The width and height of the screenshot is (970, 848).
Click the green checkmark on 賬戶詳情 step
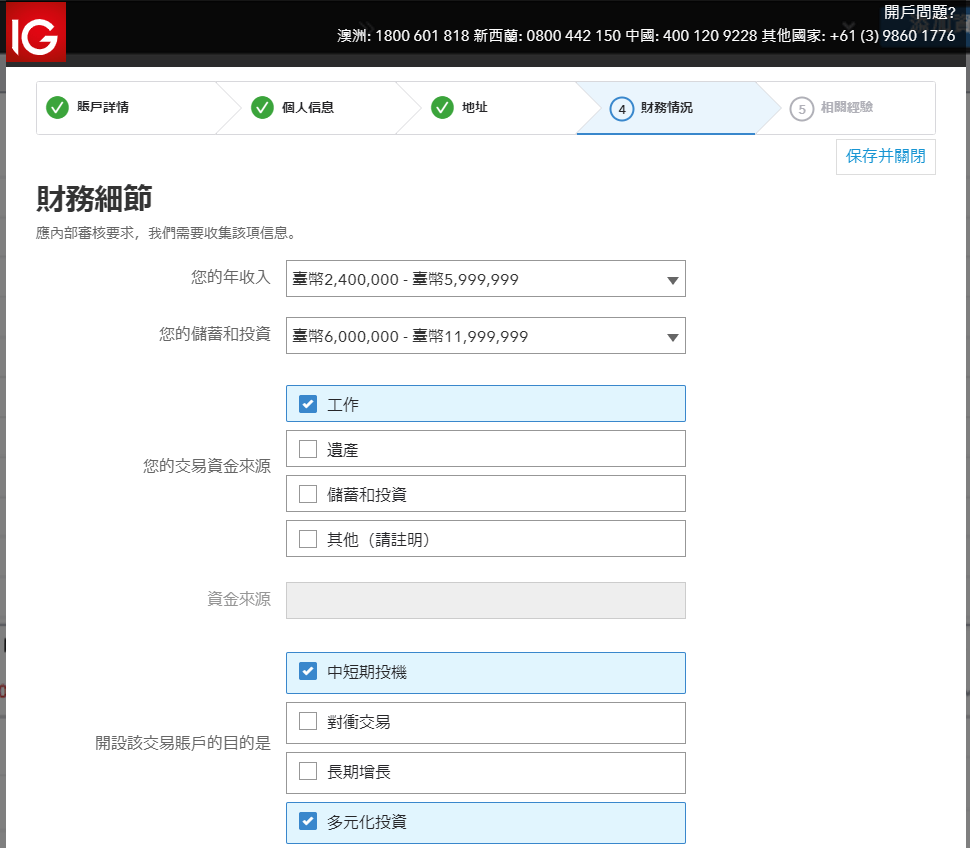tap(57, 108)
